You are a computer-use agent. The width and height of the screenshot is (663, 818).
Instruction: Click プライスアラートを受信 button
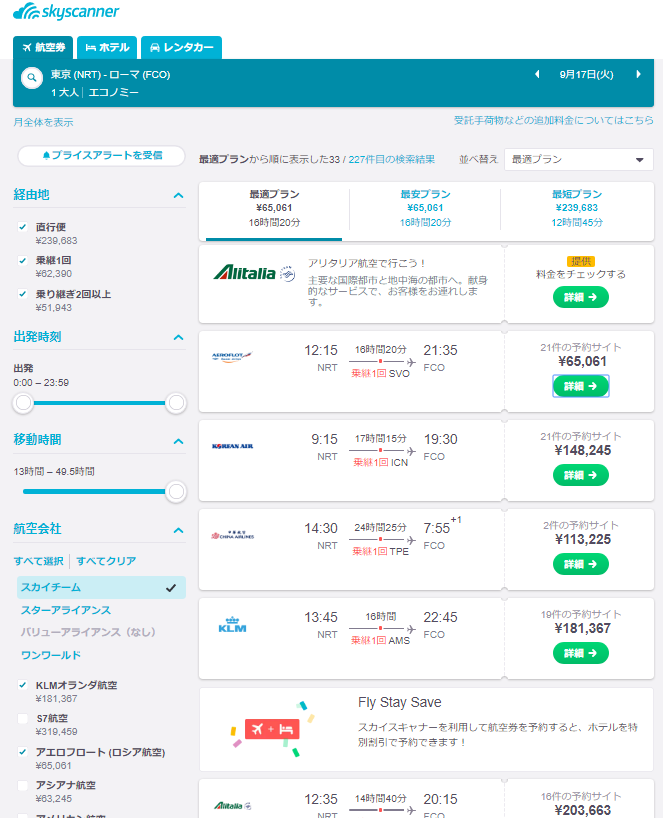102,155
